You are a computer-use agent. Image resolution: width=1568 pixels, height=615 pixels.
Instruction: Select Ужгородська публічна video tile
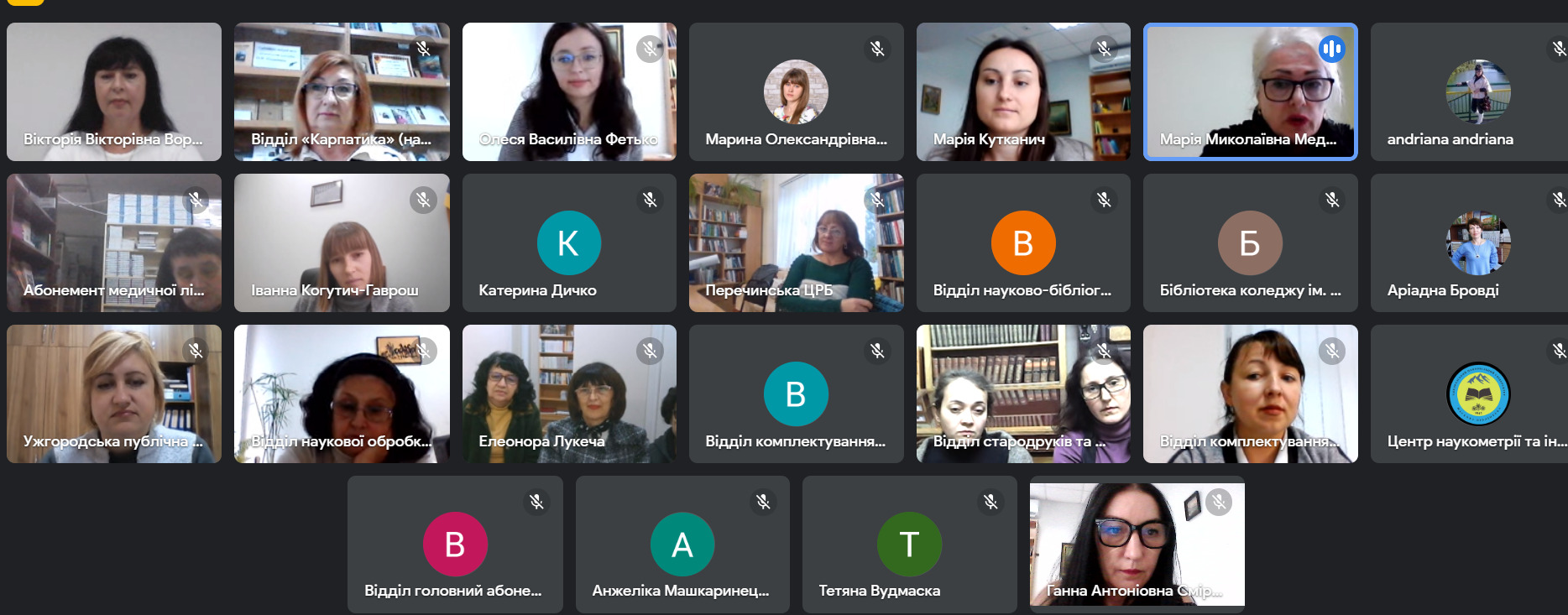[114, 393]
